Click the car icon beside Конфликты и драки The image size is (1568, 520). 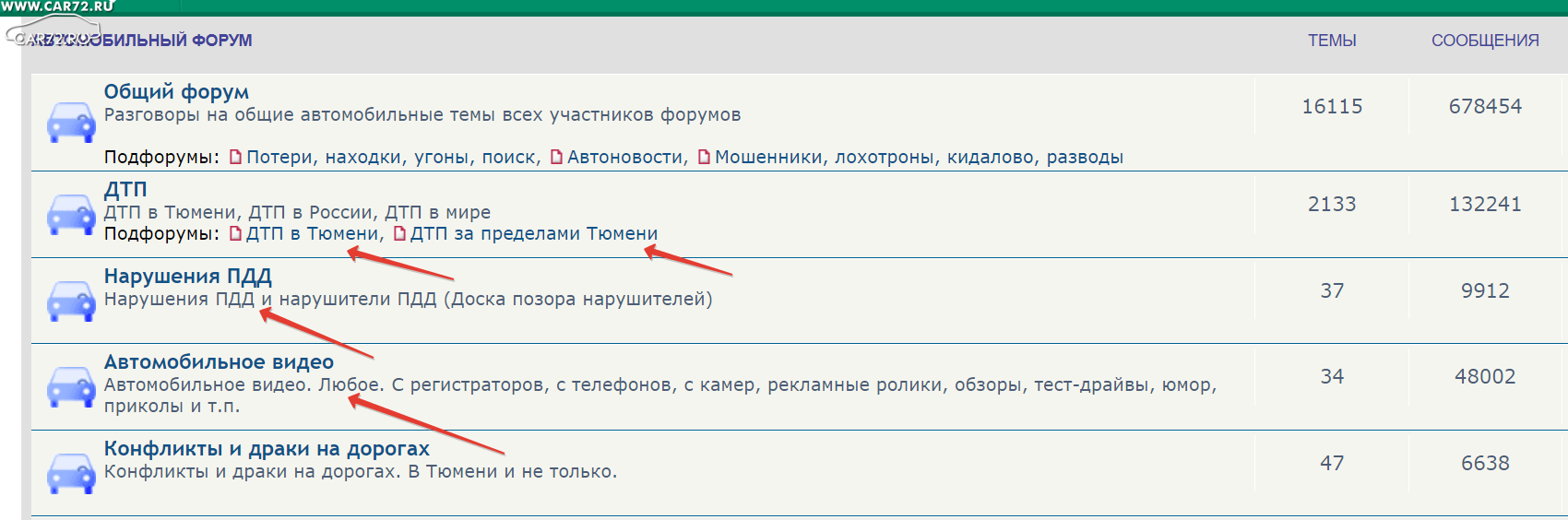pyautogui.click(x=71, y=473)
